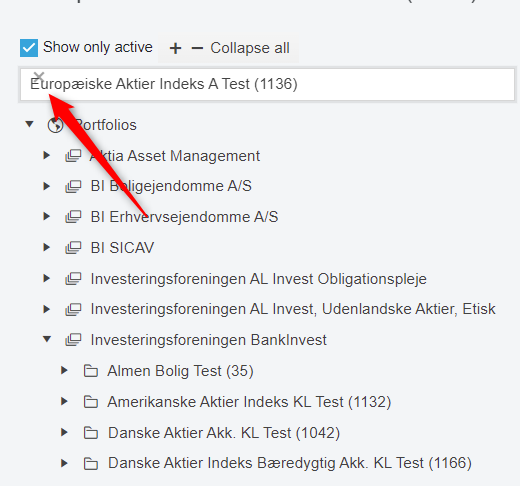The image size is (520, 486).
Task: Click the plus expand-all icon
Action: point(175,48)
